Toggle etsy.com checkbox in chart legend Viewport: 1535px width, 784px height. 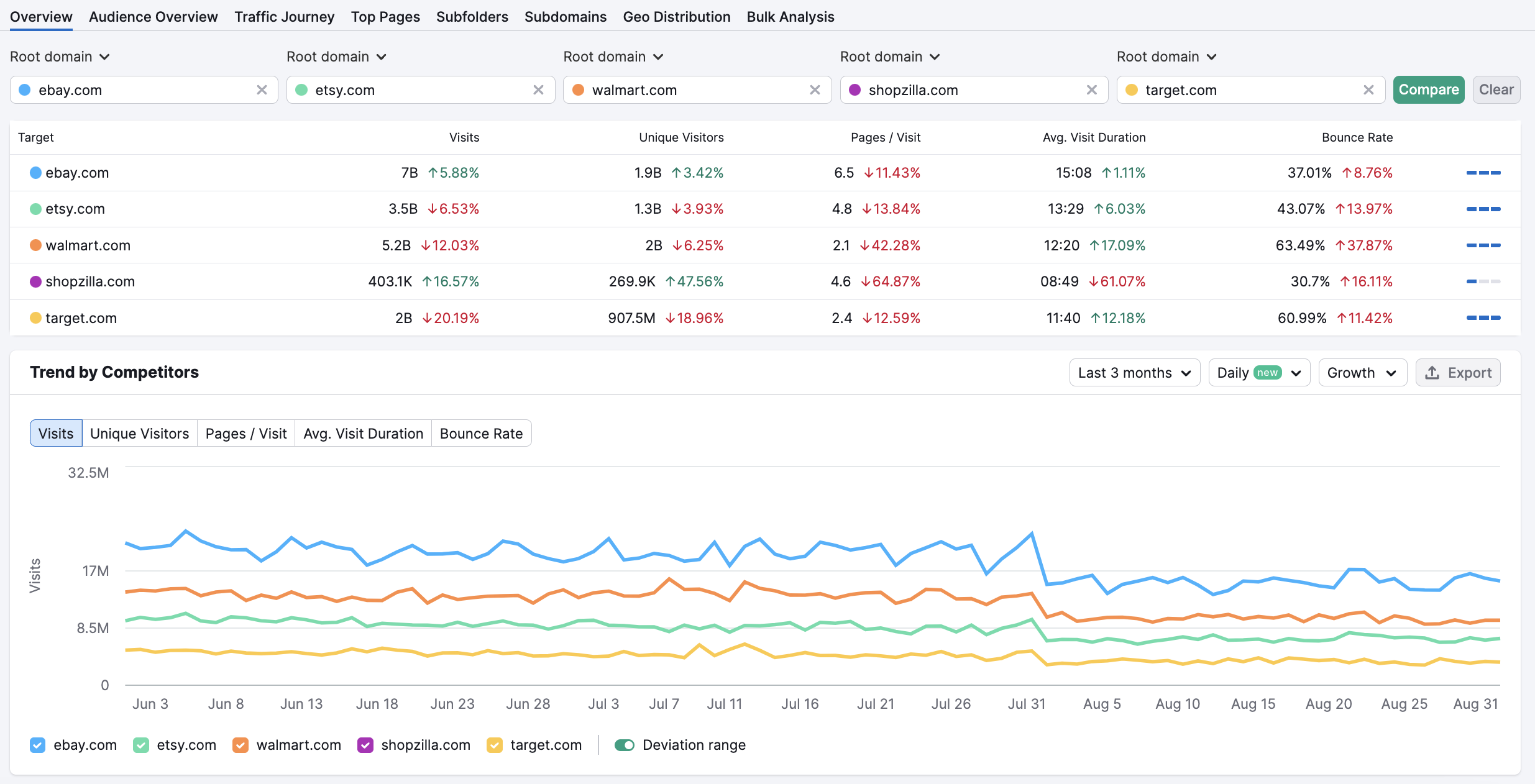141,745
